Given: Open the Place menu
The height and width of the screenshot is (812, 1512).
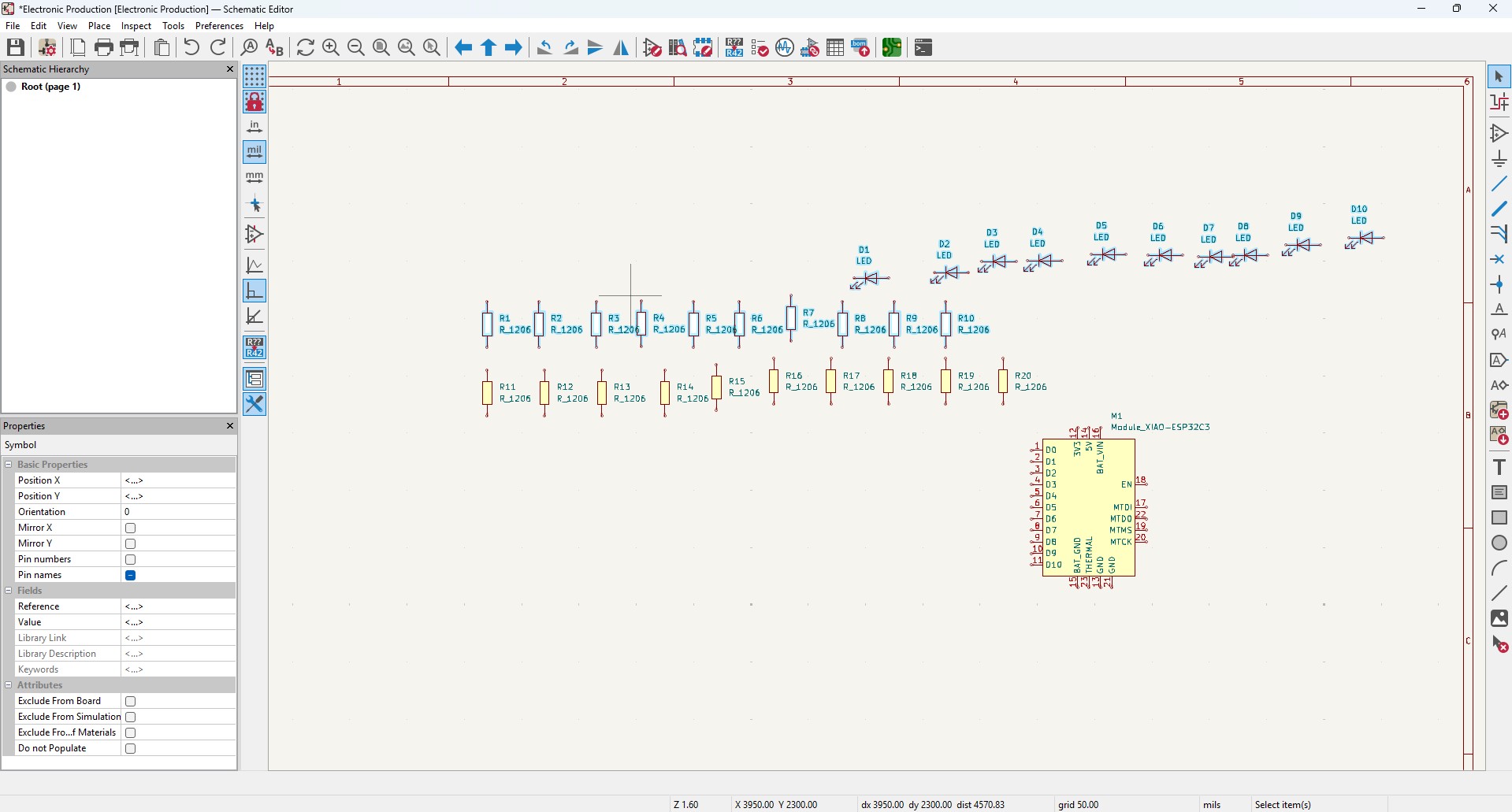Looking at the screenshot, I should click(99, 26).
